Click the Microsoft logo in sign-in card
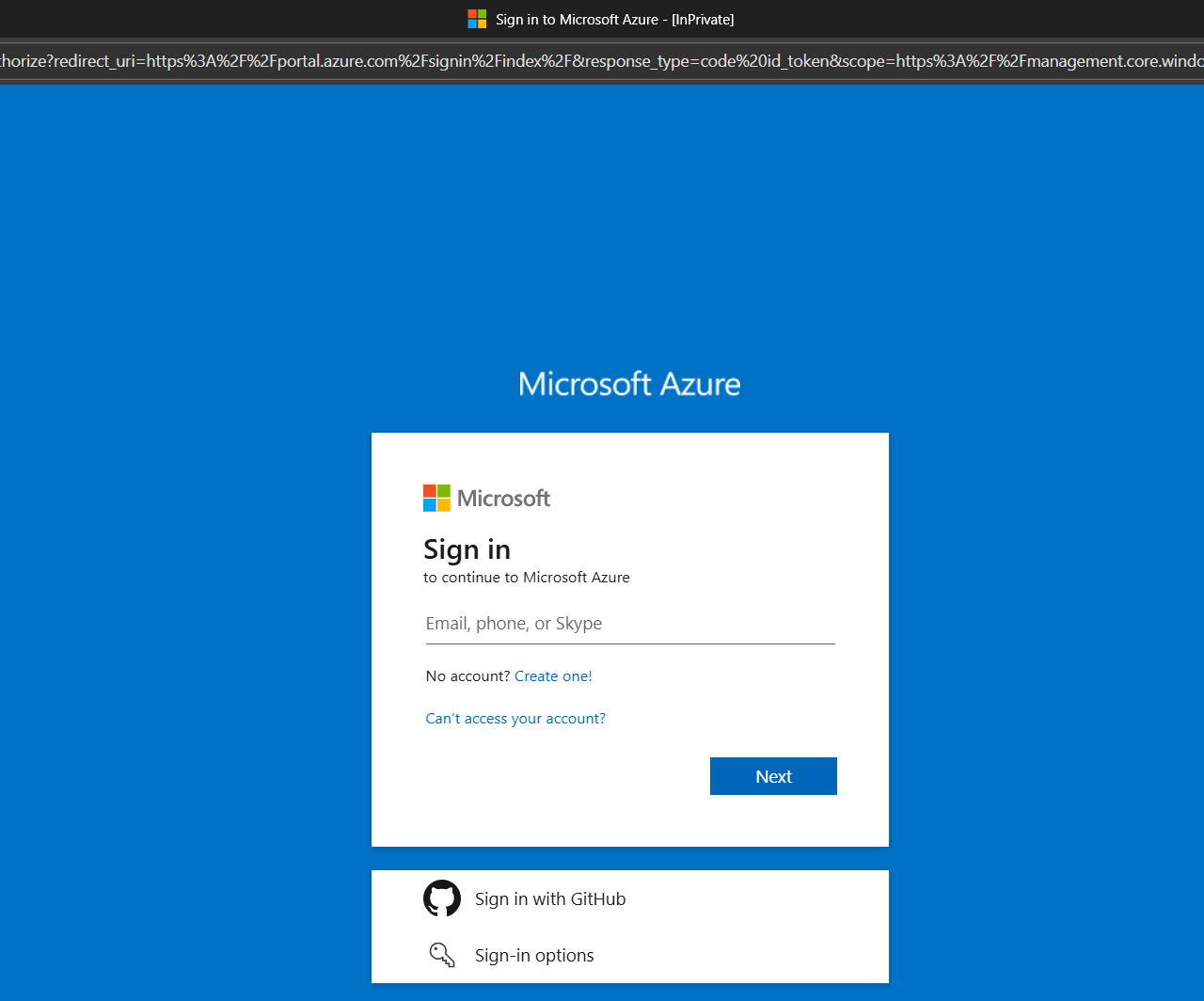Screen dimensions: 1204x1001 486,498
